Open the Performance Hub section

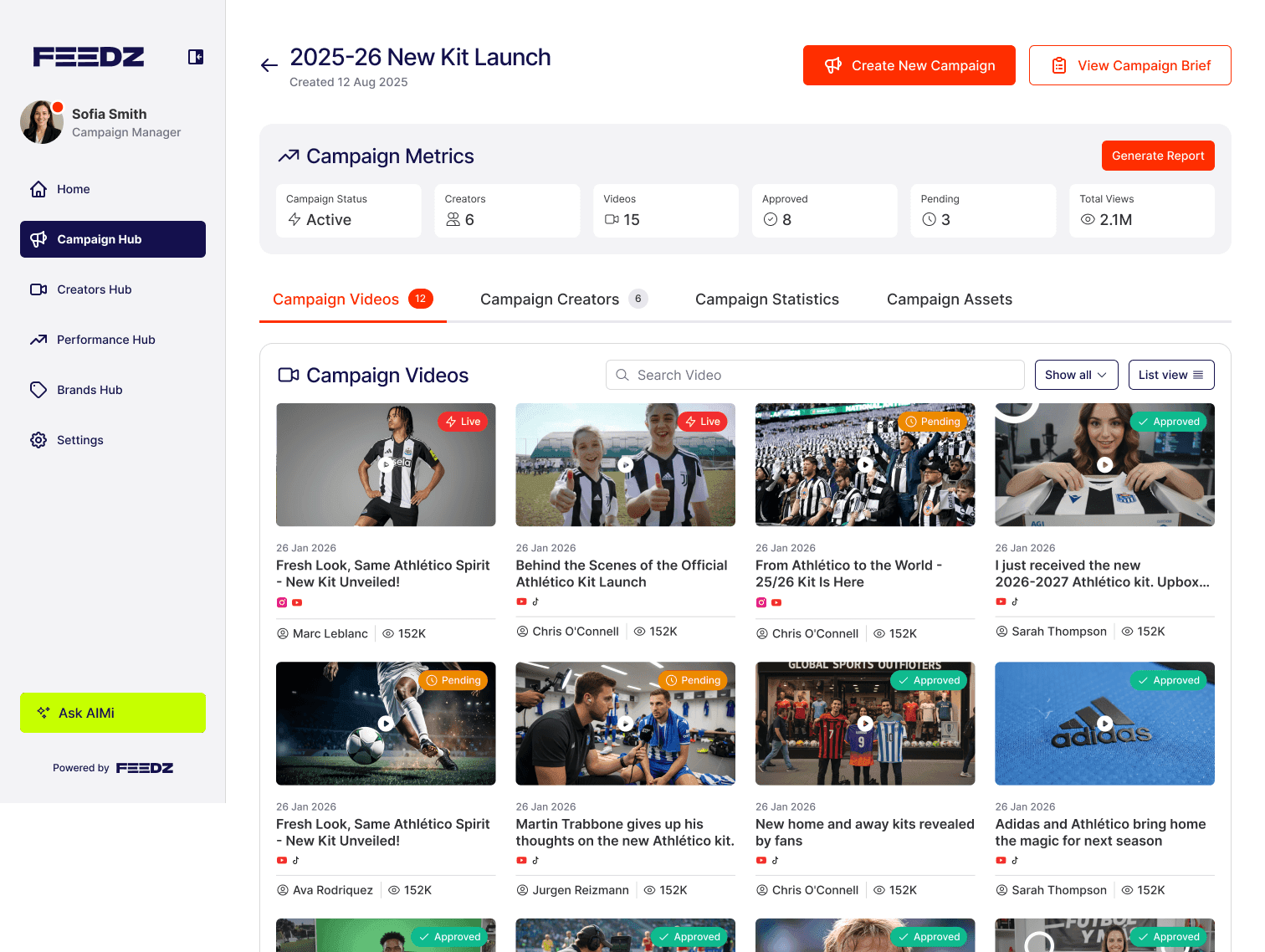coord(38,340)
